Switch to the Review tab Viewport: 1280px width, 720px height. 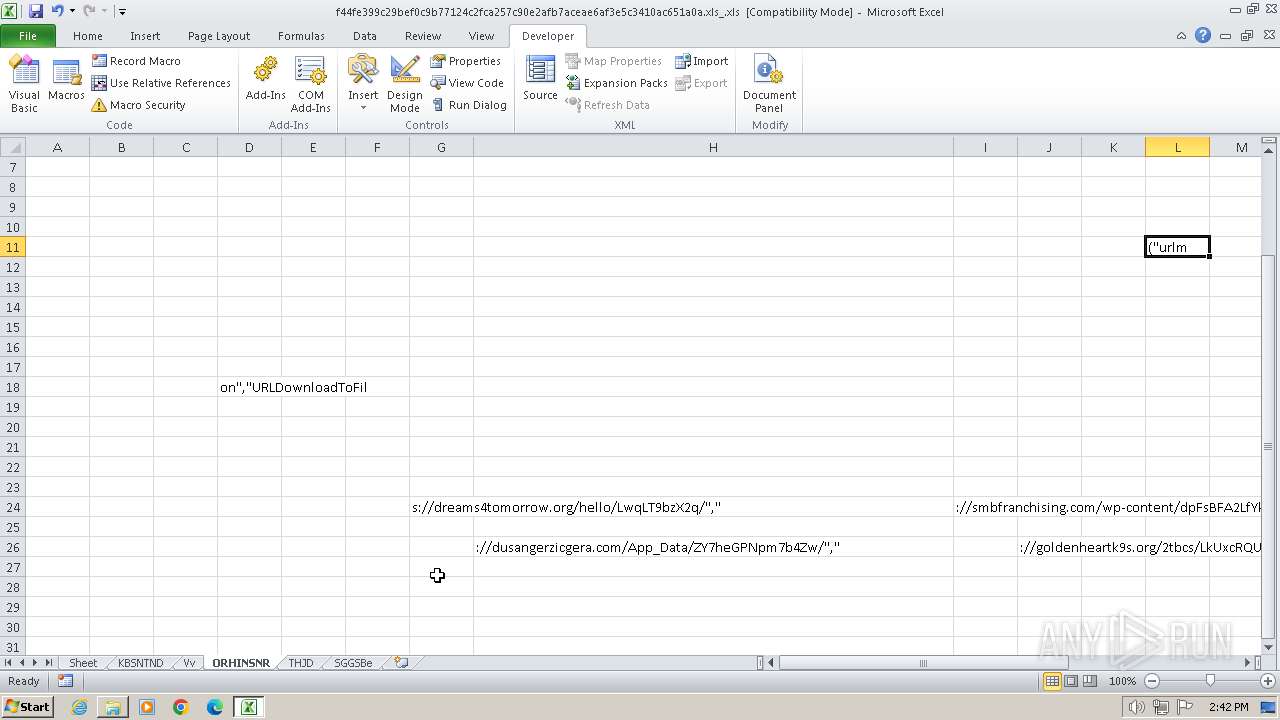pos(423,36)
